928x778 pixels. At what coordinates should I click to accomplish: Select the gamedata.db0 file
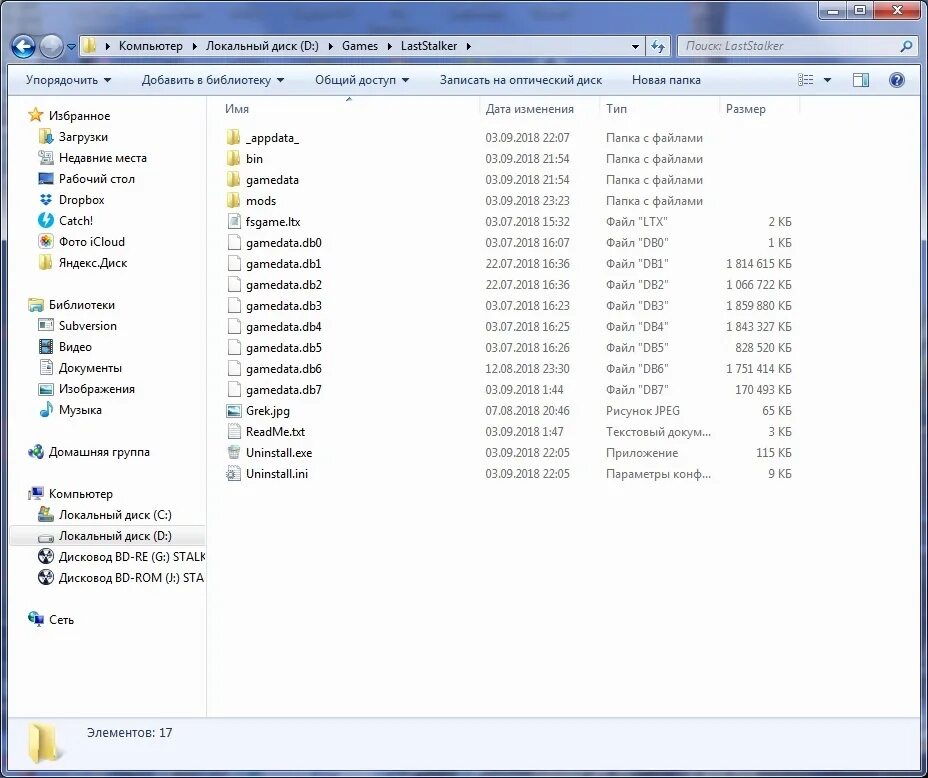tap(283, 243)
